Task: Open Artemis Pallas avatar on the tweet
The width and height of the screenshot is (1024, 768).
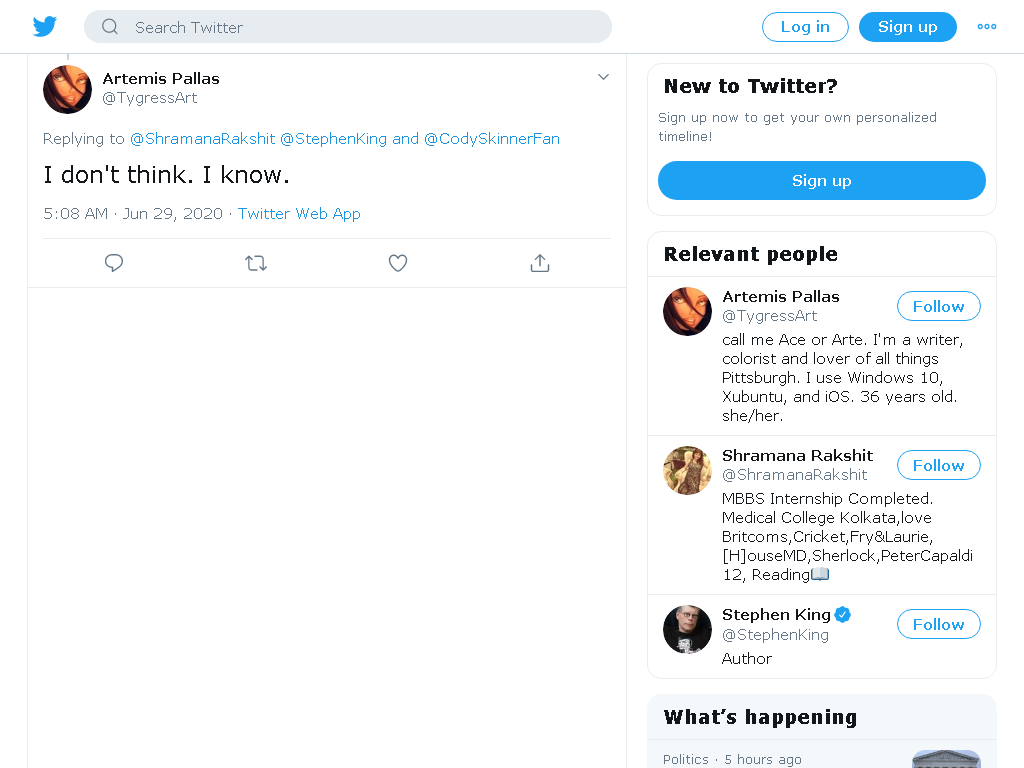Action: pyautogui.click(x=67, y=89)
